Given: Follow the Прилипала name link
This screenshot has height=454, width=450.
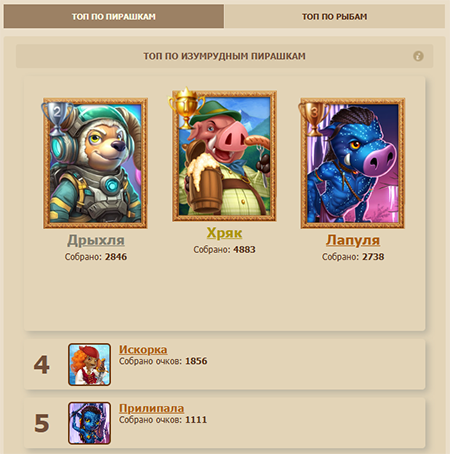Looking at the screenshot, I should click(x=151, y=408).
